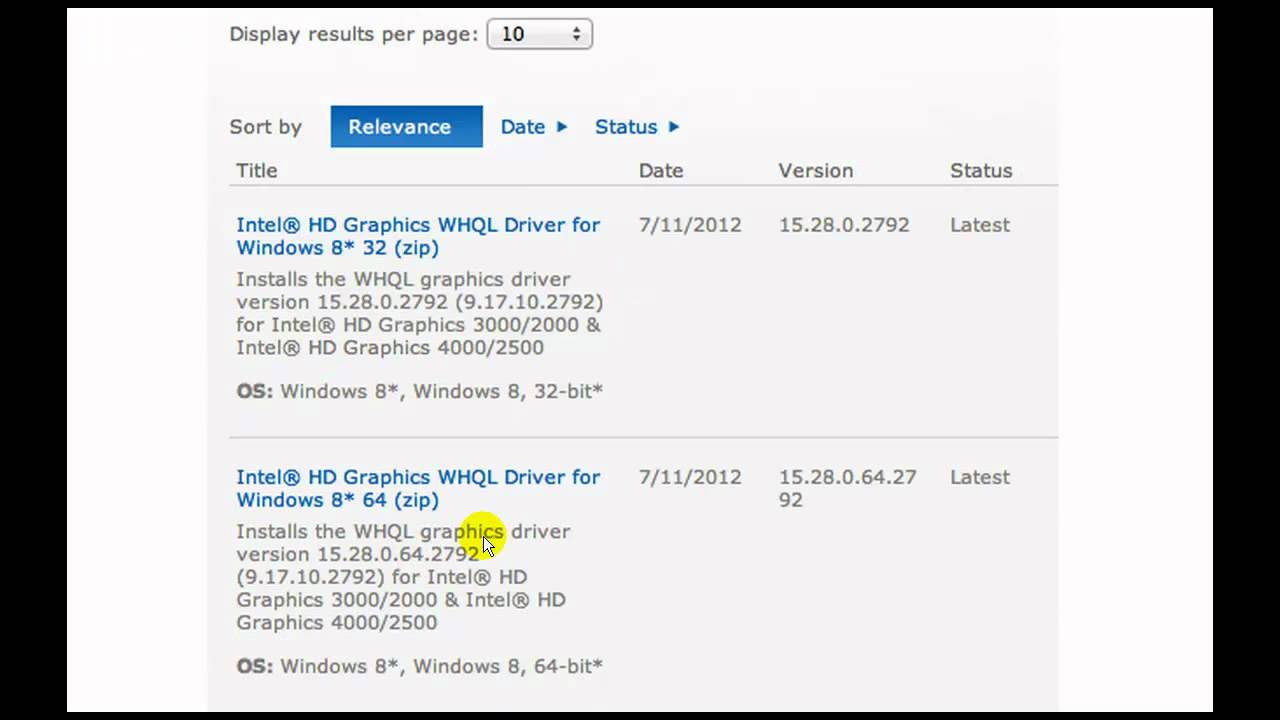Sort results by Status

[626, 127]
